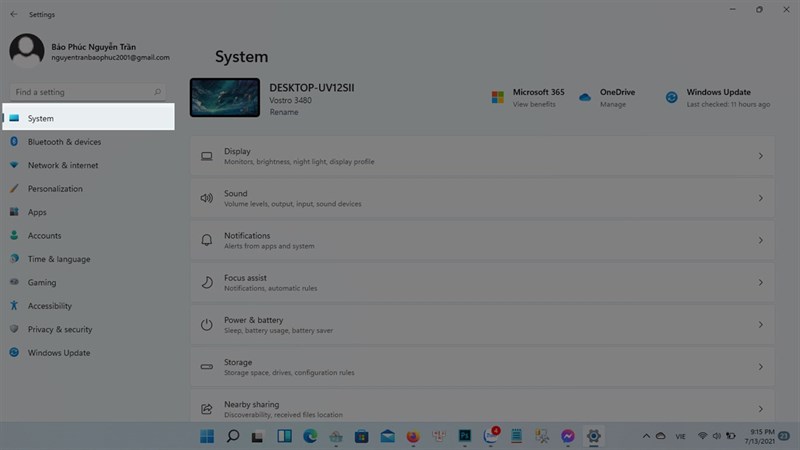The image size is (800, 450).
Task: Open Network & internet settings
Action: 63,165
